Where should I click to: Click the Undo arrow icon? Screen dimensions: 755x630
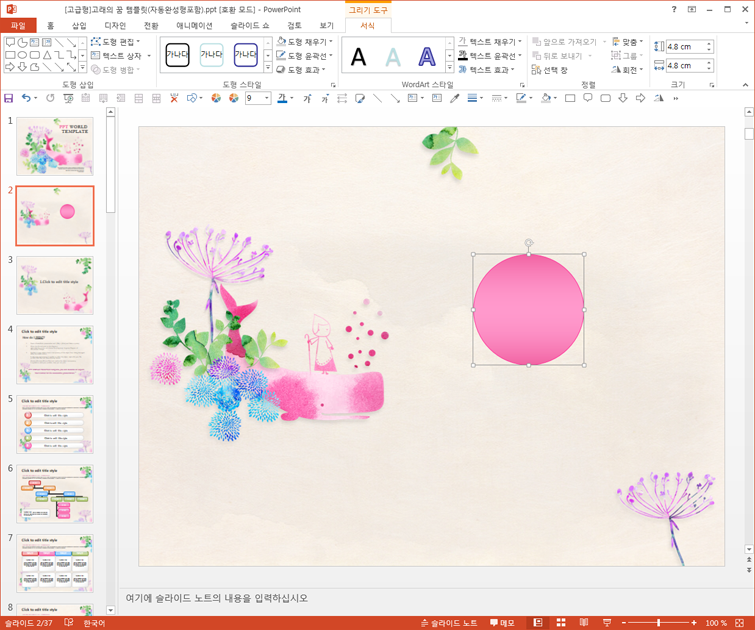point(26,98)
